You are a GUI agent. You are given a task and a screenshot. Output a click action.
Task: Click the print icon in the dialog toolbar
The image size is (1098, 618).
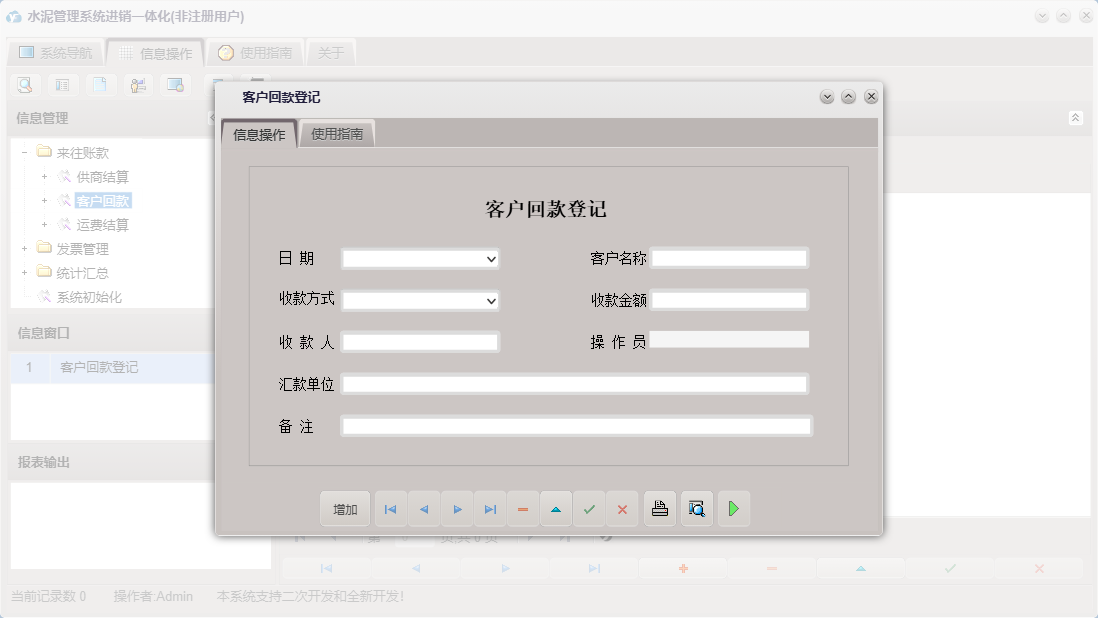tap(659, 508)
